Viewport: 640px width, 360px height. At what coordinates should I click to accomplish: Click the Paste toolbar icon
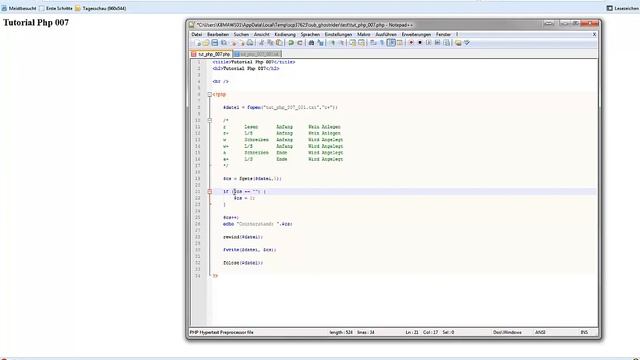coord(280,43)
